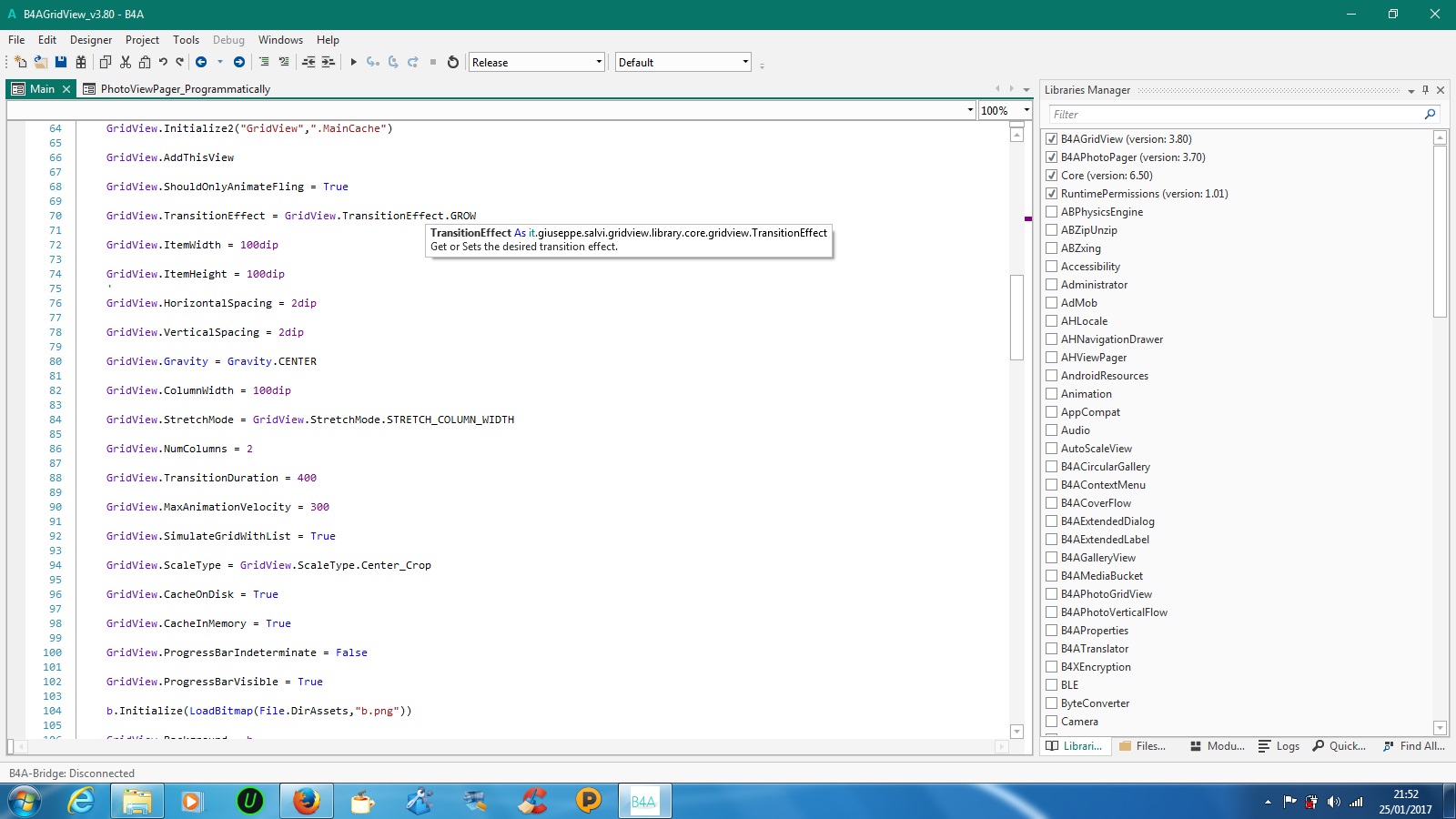The image size is (1456, 819).
Task: Switch to PhotoViewPager_Programmatically tab
Action: coord(177,89)
